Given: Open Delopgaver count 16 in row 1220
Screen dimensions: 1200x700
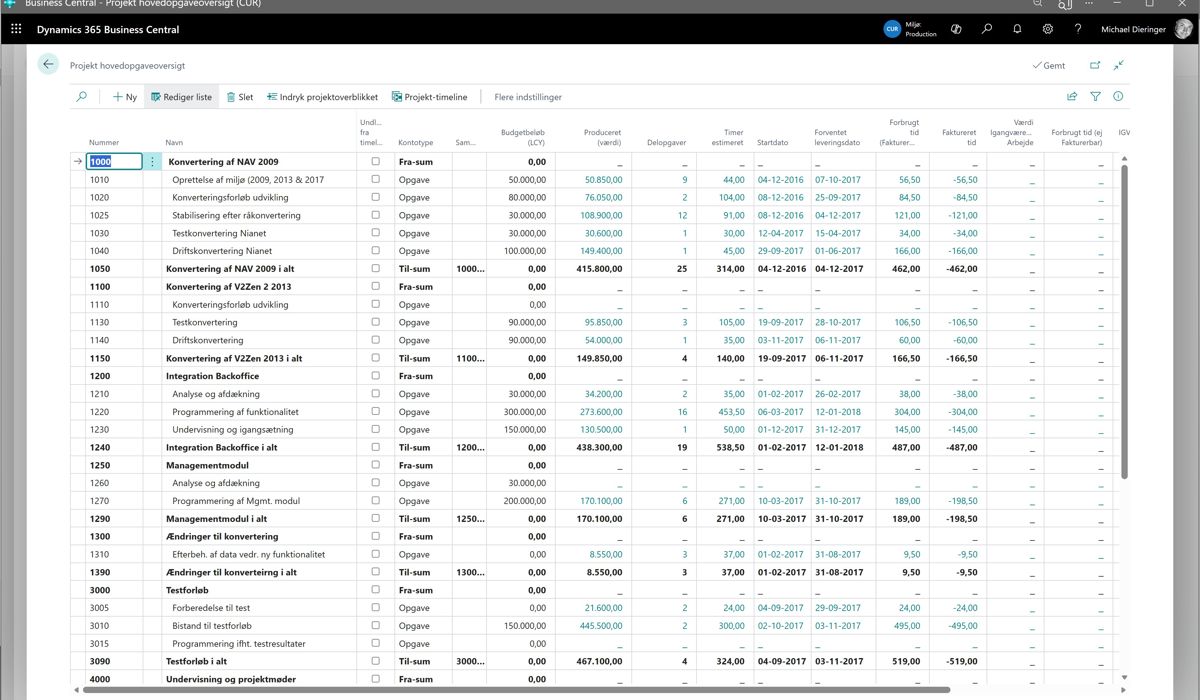Looking at the screenshot, I should 682,411.
